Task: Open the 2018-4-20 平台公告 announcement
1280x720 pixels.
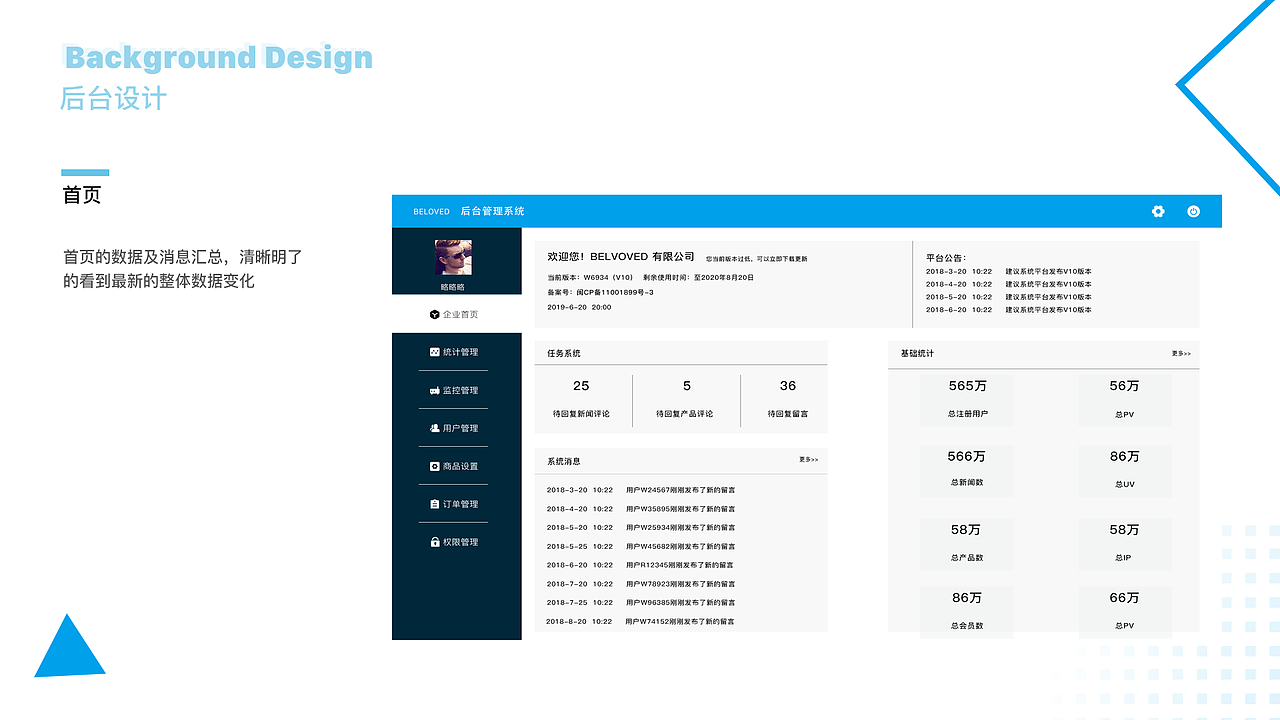Action: [1009, 284]
